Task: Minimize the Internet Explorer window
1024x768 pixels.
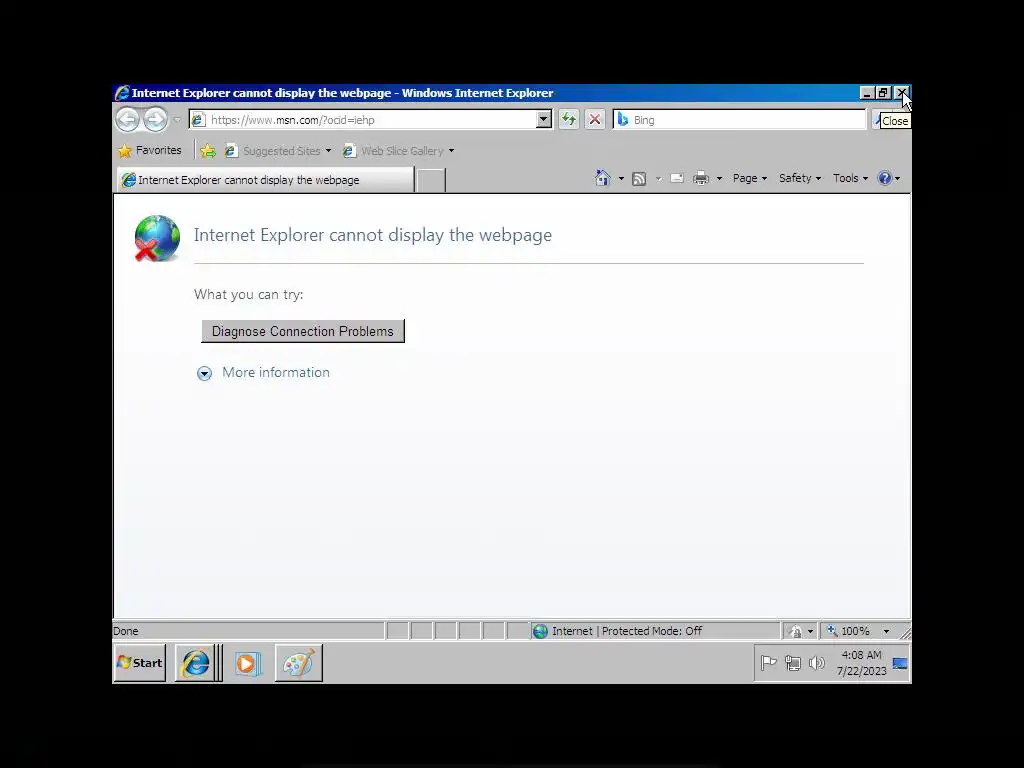Action: pos(867,93)
